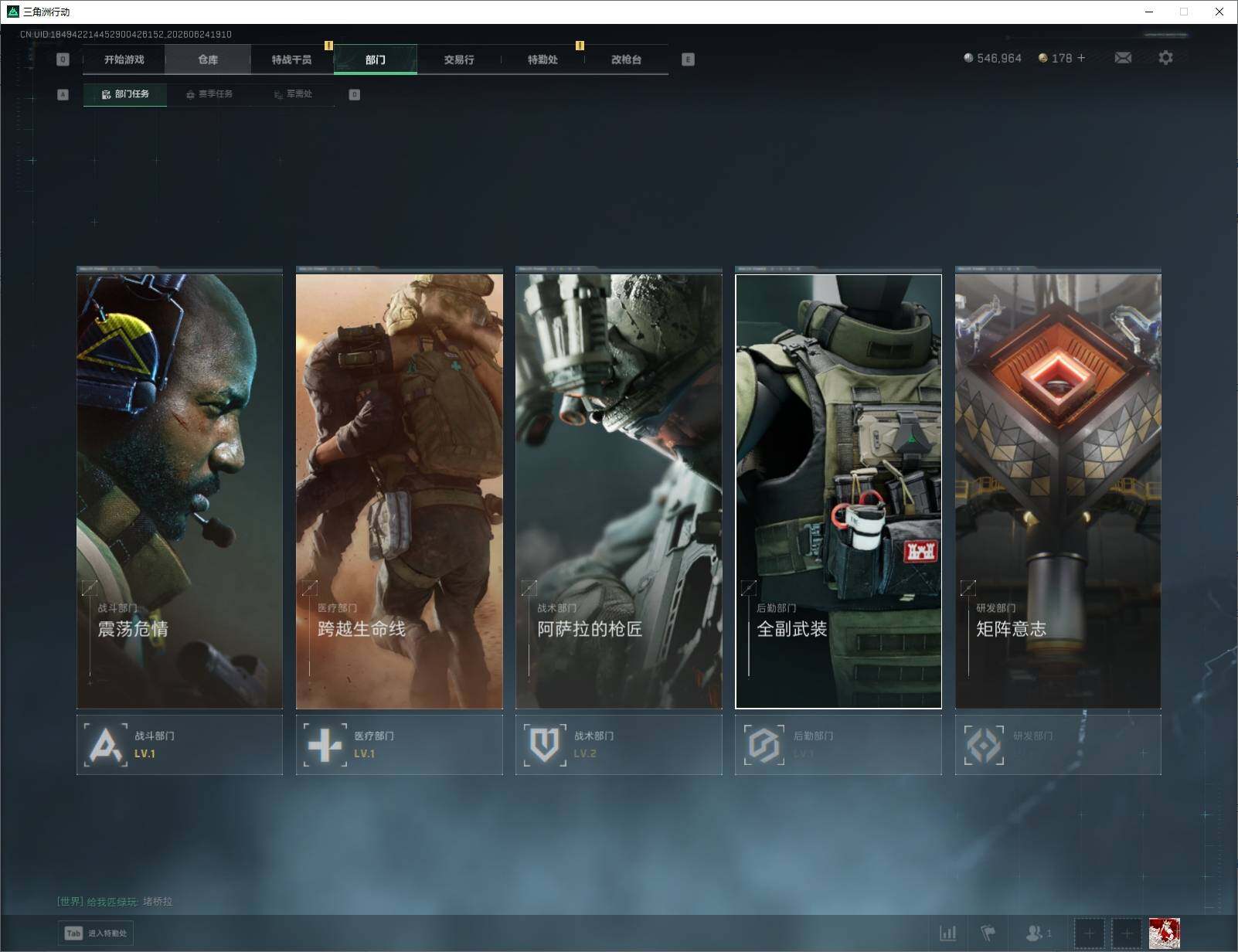Select the 部门任务 sub-tab
The image size is (1238, 952).
point(125,94)
